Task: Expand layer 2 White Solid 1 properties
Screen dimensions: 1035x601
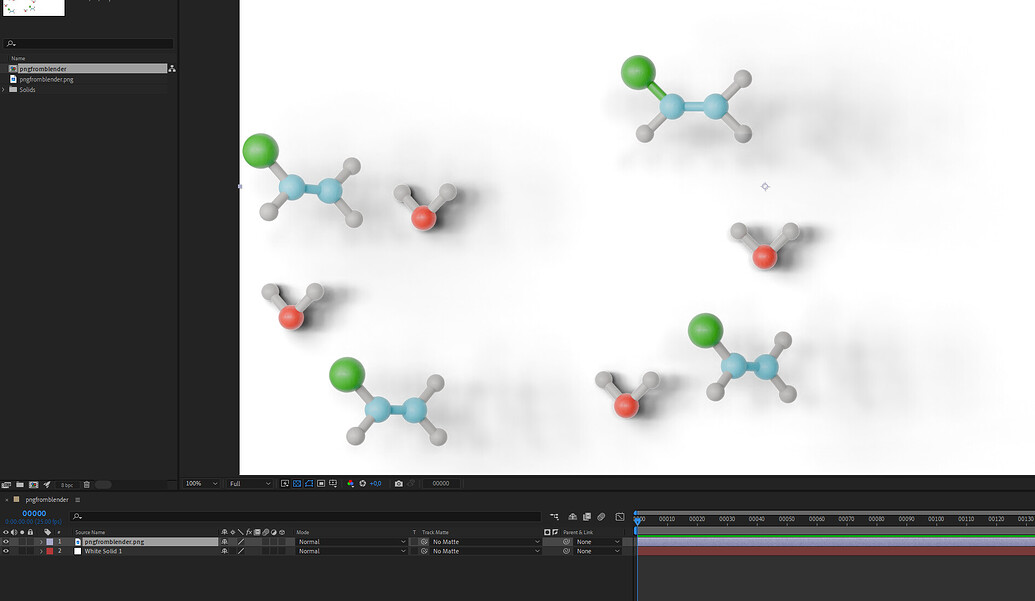Action: click(x=41, y=551)
